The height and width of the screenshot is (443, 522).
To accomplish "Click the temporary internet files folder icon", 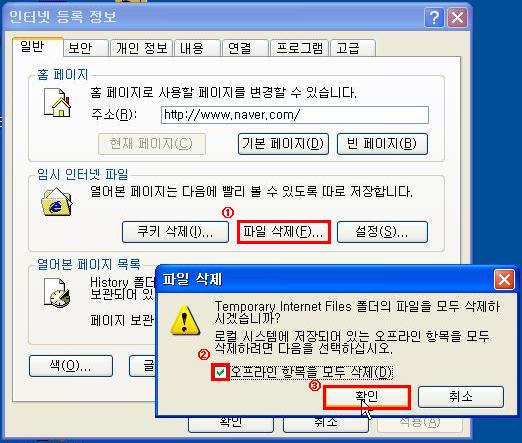I will tap(57, 202).
